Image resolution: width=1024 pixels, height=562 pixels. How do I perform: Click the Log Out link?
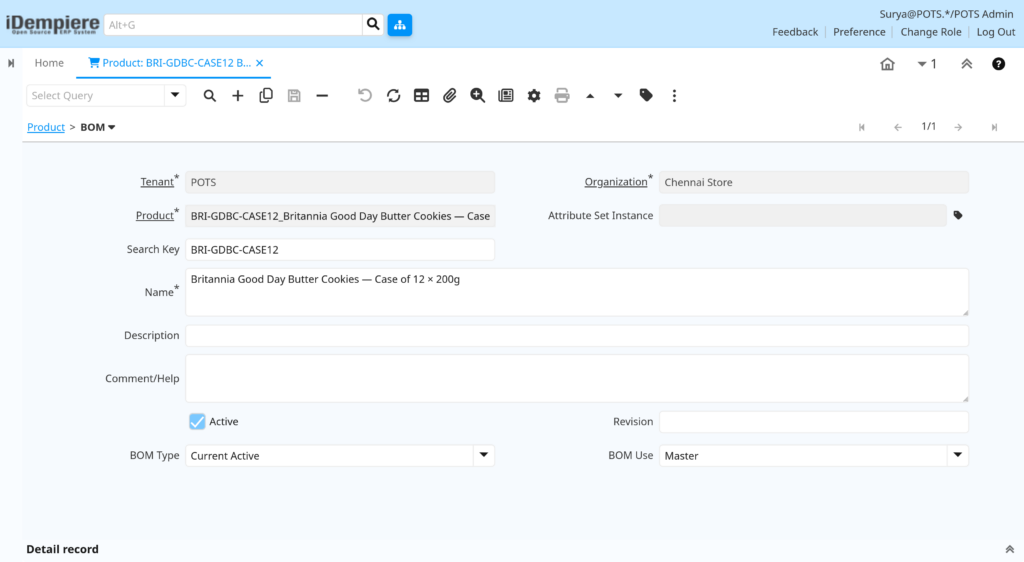coord(996,32)
